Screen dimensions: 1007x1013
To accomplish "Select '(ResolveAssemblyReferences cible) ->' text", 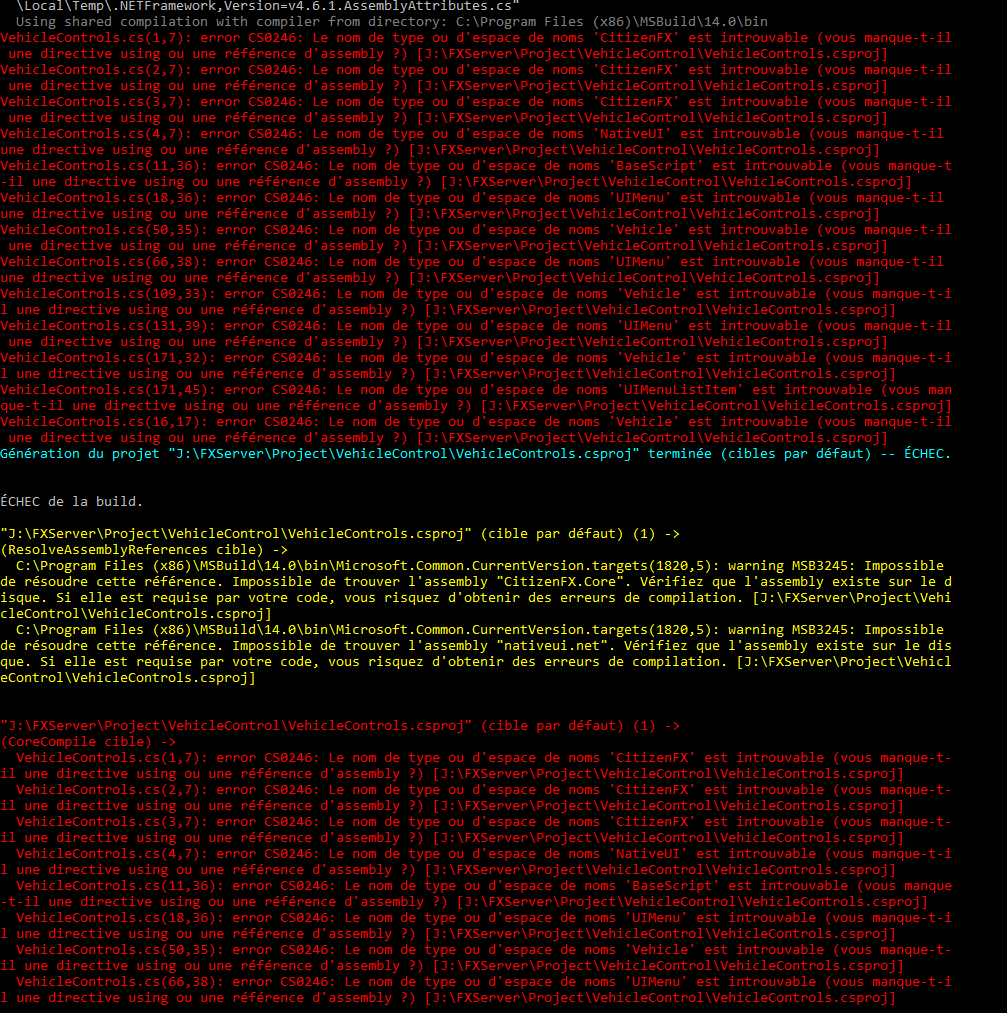I will tap(144, 550).
